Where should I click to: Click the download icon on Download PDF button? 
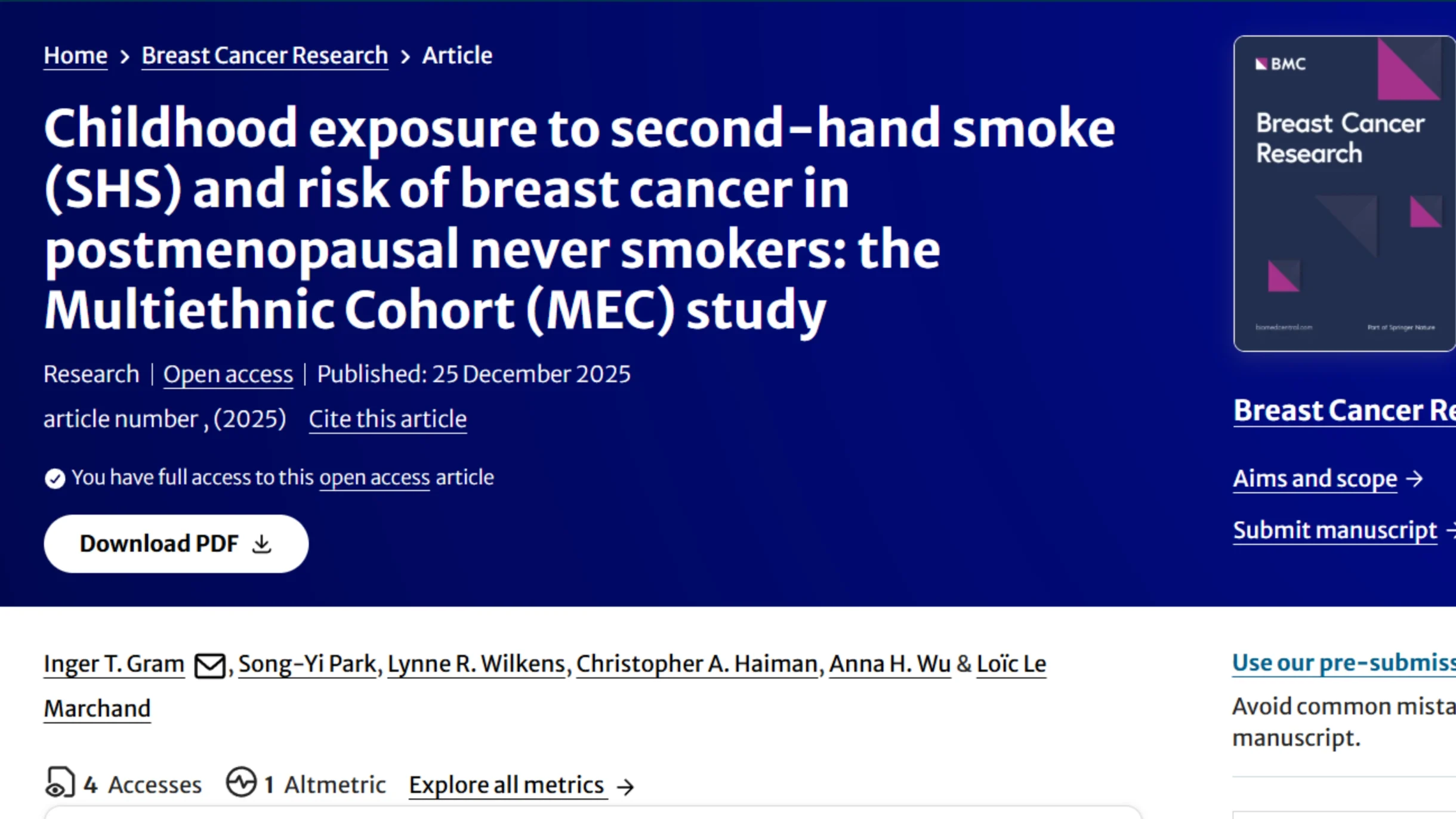263,543
